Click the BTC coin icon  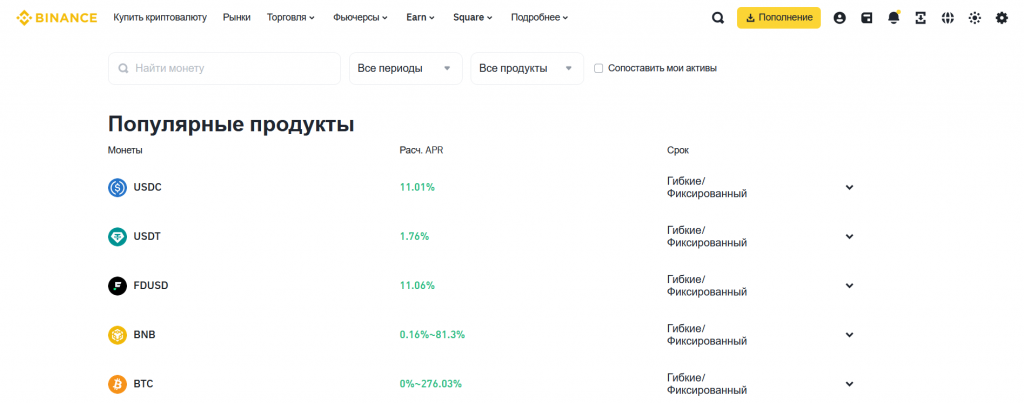tap(117, 384)
